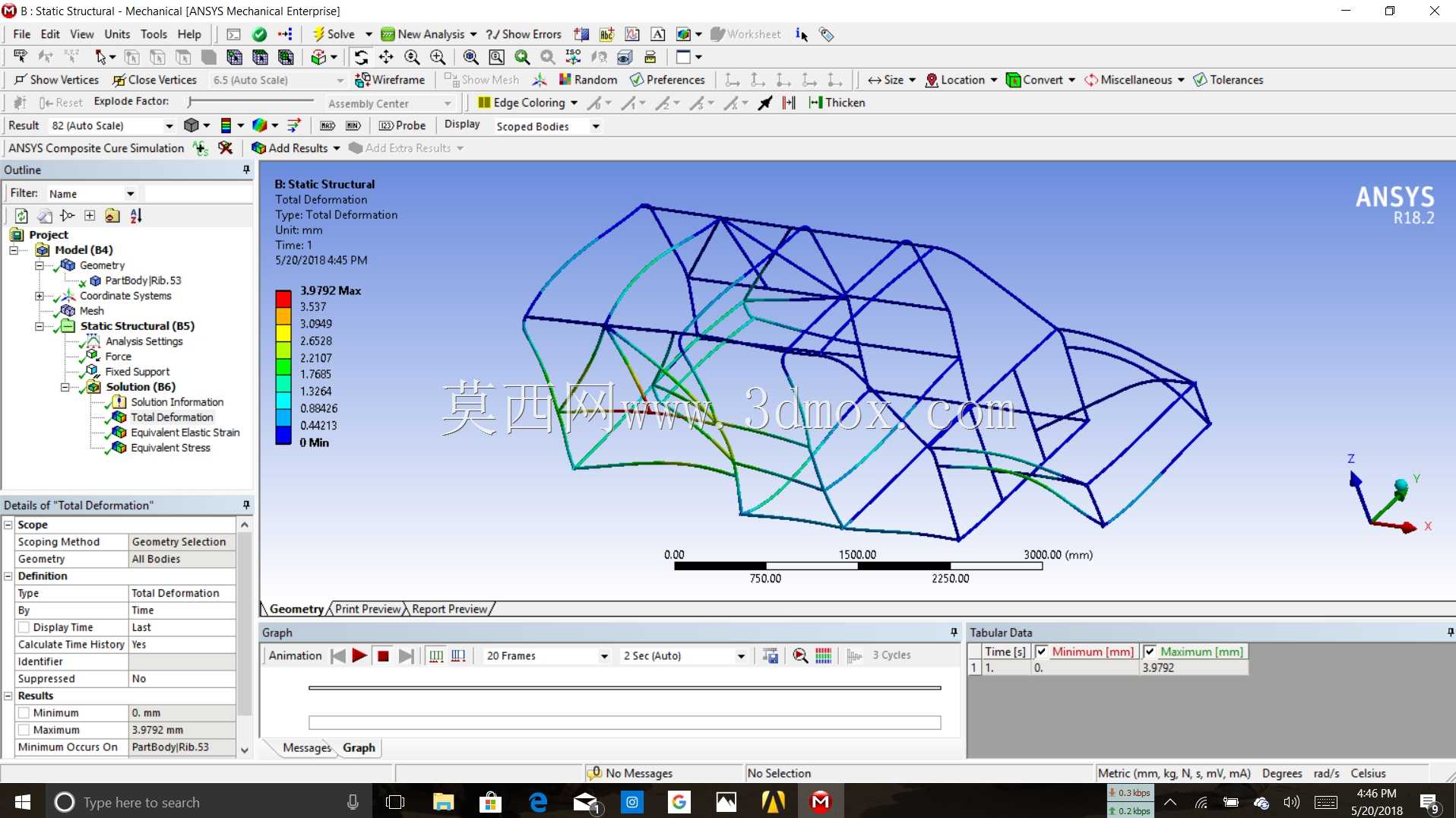The width and height of the screenshot is (1456, 818).
Task: Open the File menu
Action: click(22, 34)
